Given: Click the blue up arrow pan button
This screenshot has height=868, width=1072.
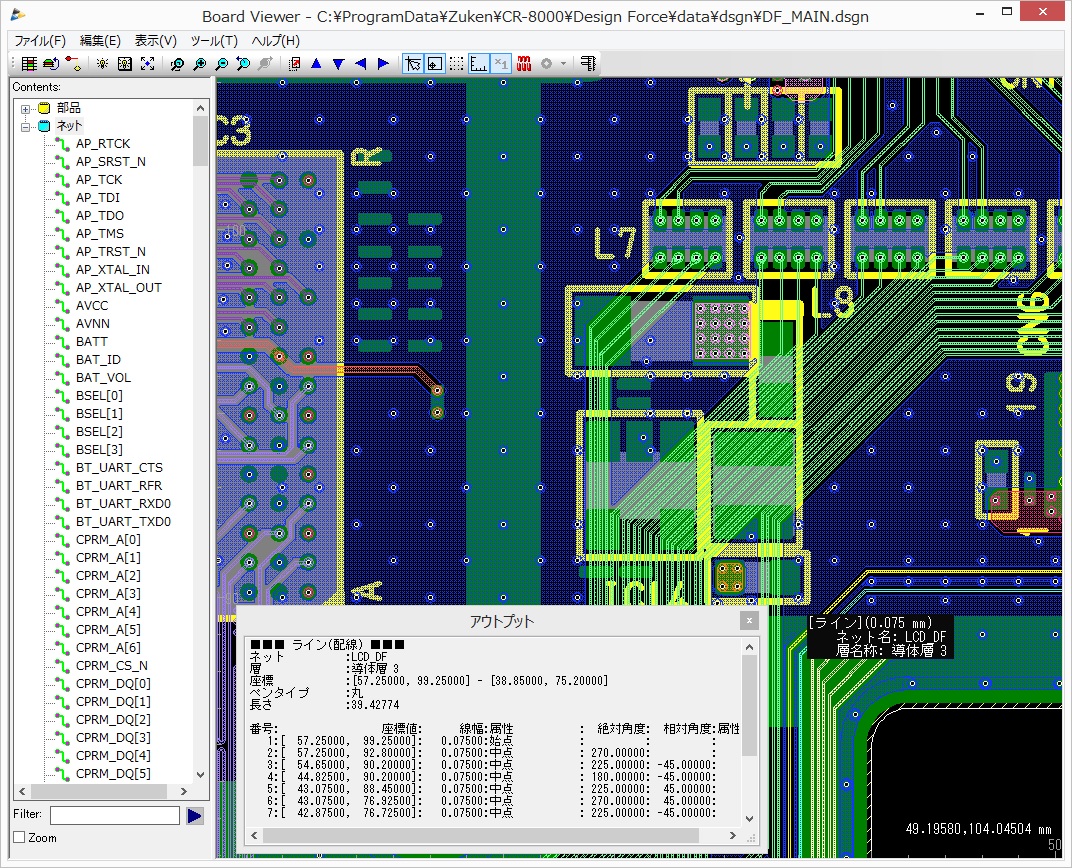Looking at the screenshot, I should click(x=316, y=63).
